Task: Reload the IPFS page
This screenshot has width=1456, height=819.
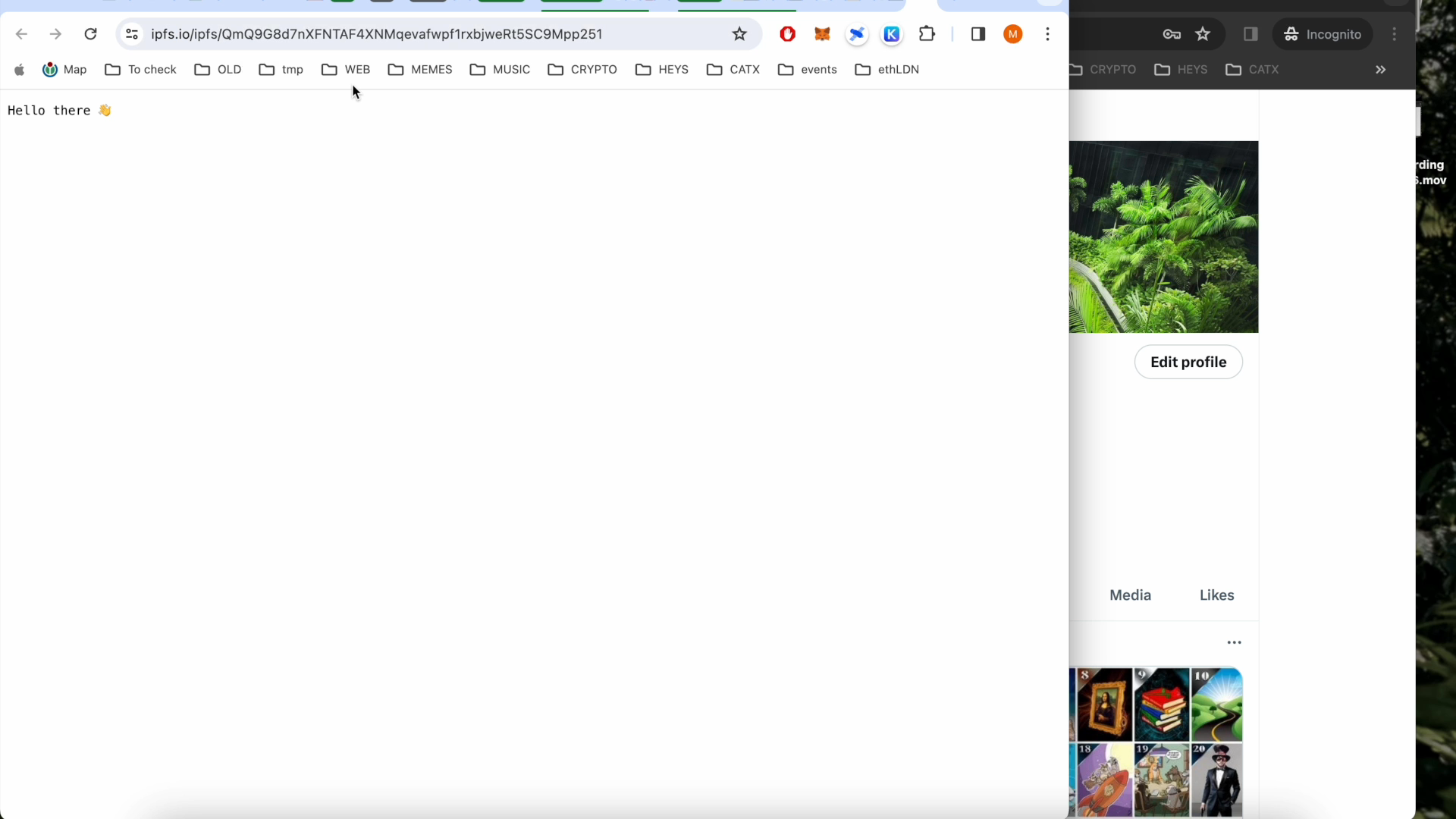Action: [90, 34]
